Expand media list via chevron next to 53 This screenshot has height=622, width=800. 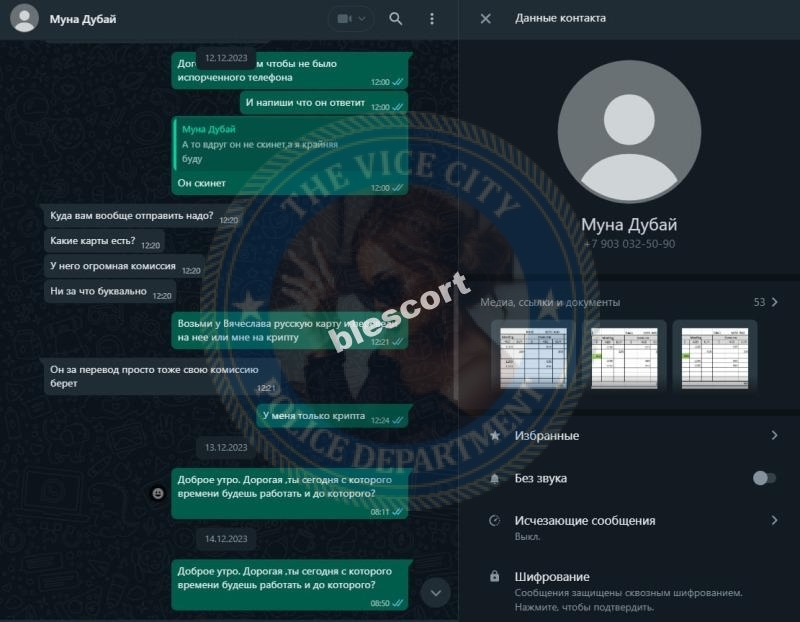(x=774, y=302)
